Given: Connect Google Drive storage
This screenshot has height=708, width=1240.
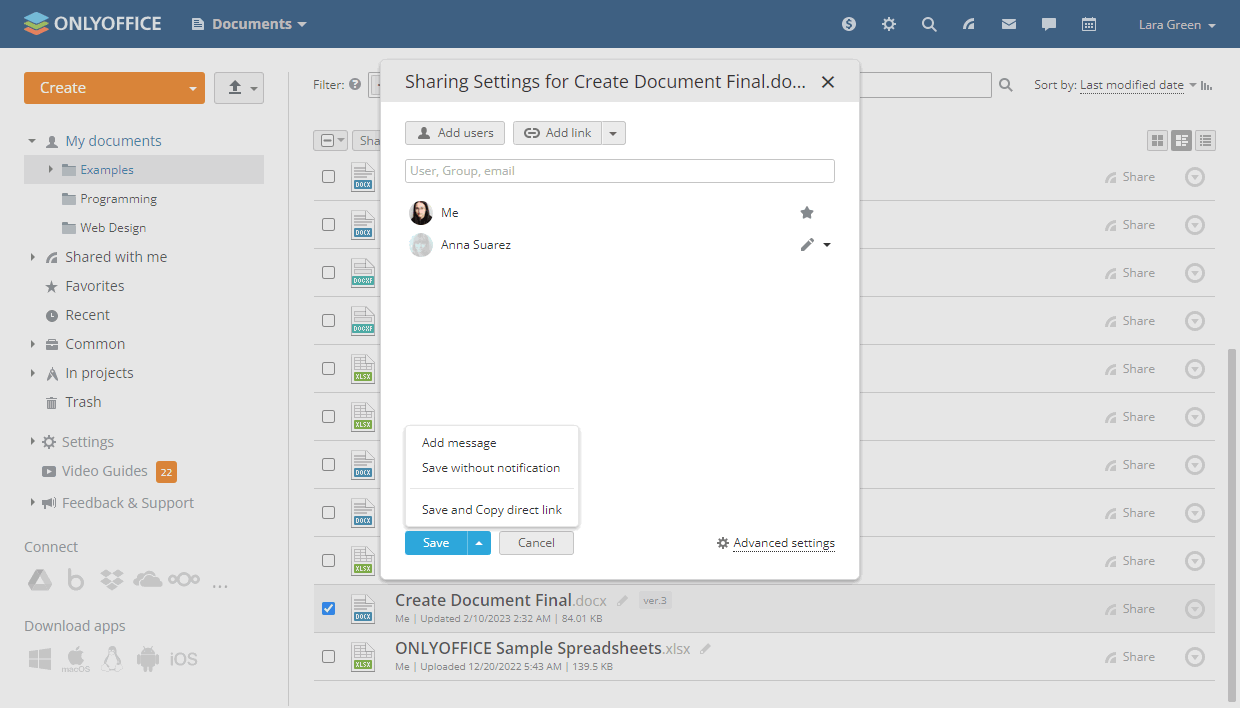Looking at the screenshot, I should tap(40, 579).
